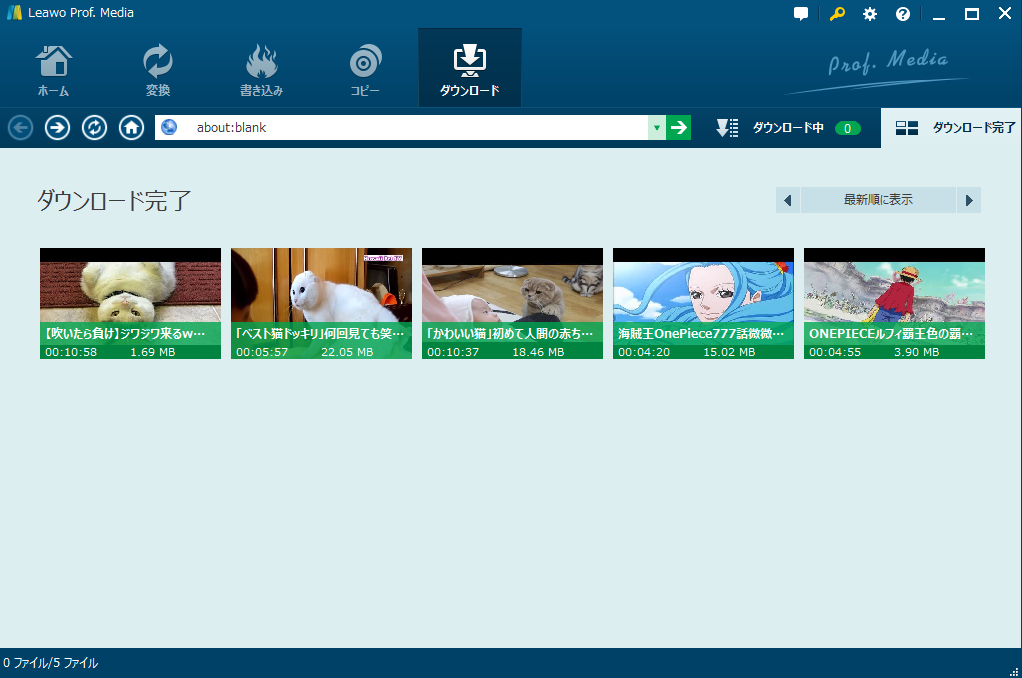Open the feedback speech bubble icon
Image resolution: width=1022 pixels, height=678 pixels.
801,14
